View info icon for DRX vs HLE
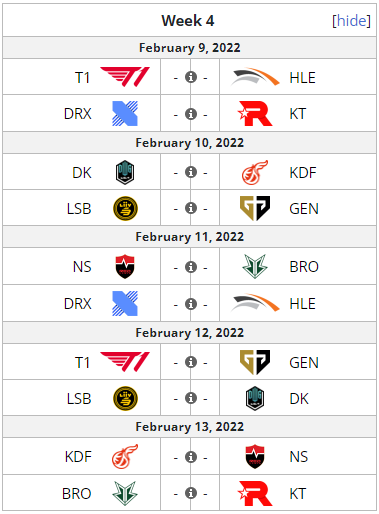Viewport: 379px width, 514px height. (191, 304)
